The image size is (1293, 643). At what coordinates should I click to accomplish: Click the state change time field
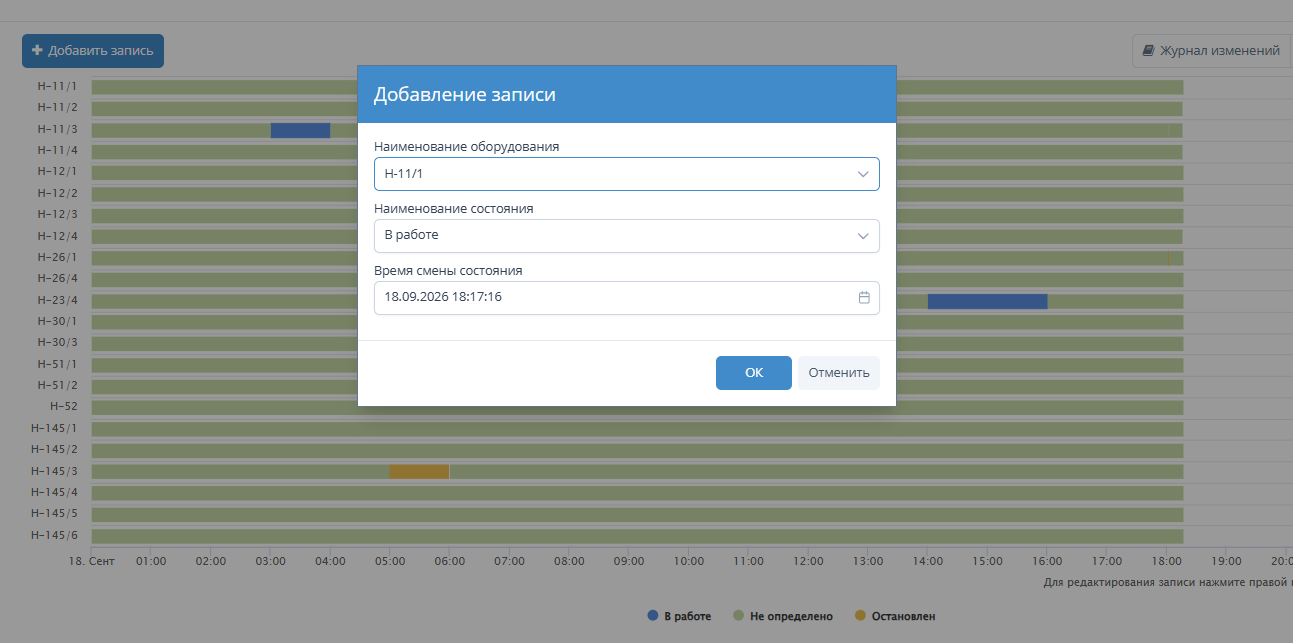627,298
